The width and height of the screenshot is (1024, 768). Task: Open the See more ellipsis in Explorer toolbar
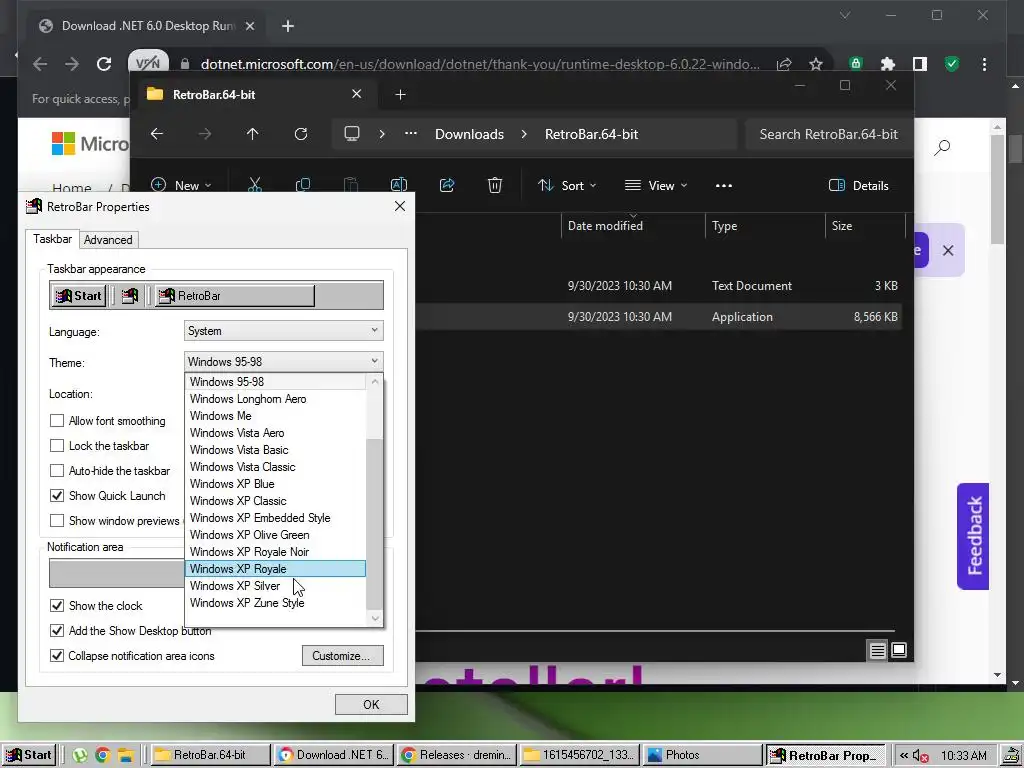[x=724, y=185]
